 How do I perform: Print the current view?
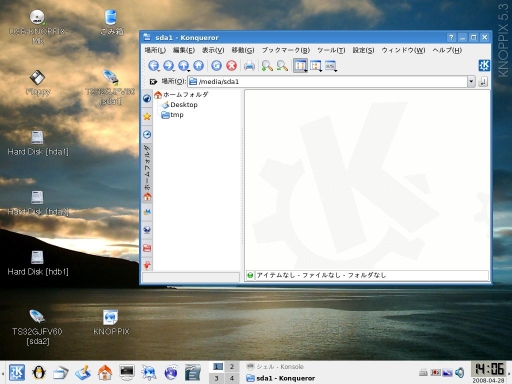point(249,66)
